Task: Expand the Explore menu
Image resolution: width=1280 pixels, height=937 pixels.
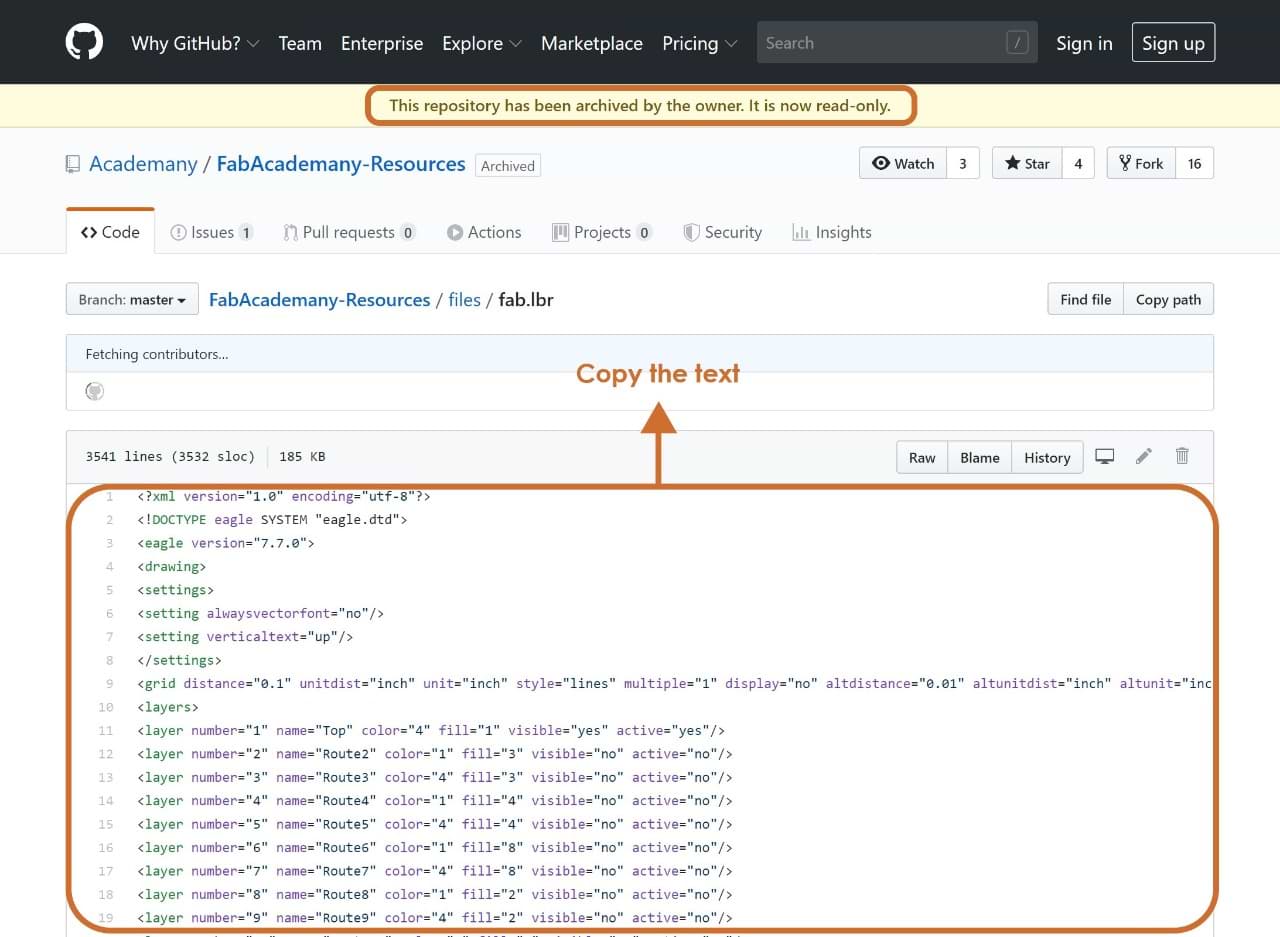Action: click(x=482, y=43)
